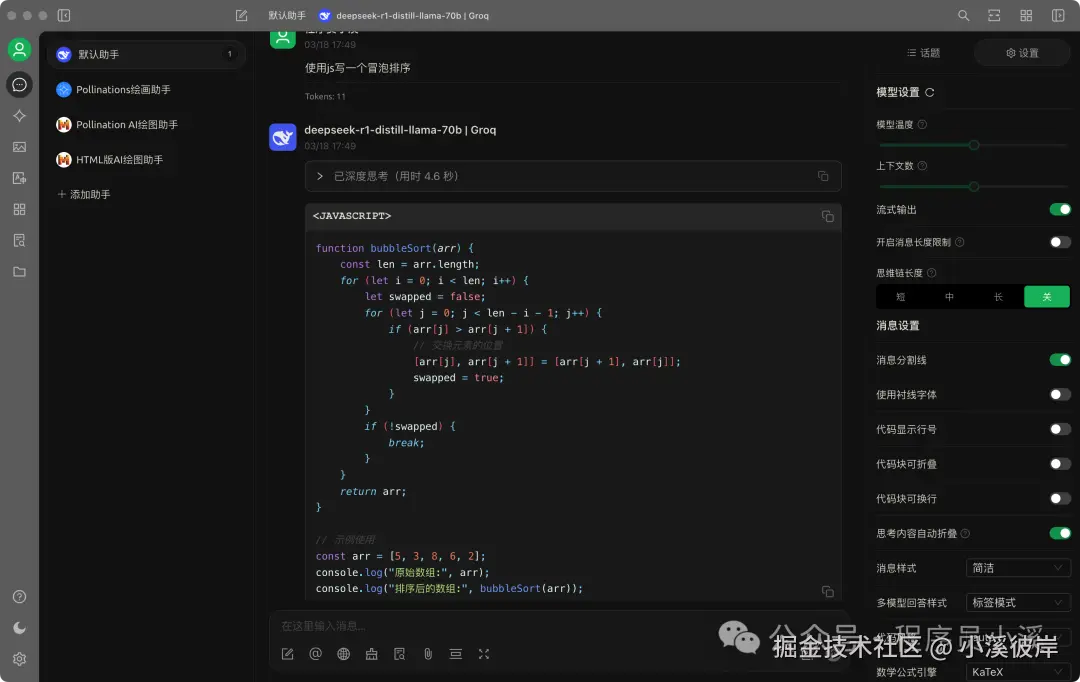Set thinking chain length to 中
Image resolution: width=1080 pixels, height=682 pixels.
click(x=949, y=297)
